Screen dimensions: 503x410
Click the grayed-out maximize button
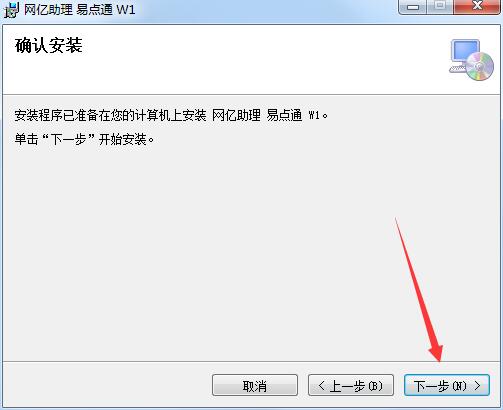click(x=440, y=6)
